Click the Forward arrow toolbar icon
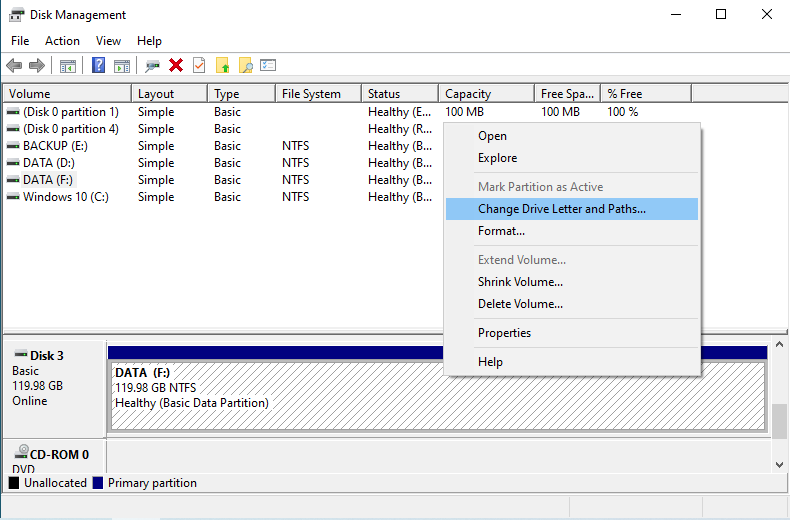This screenshot has width=790, height=520. [x=37, y=66]
